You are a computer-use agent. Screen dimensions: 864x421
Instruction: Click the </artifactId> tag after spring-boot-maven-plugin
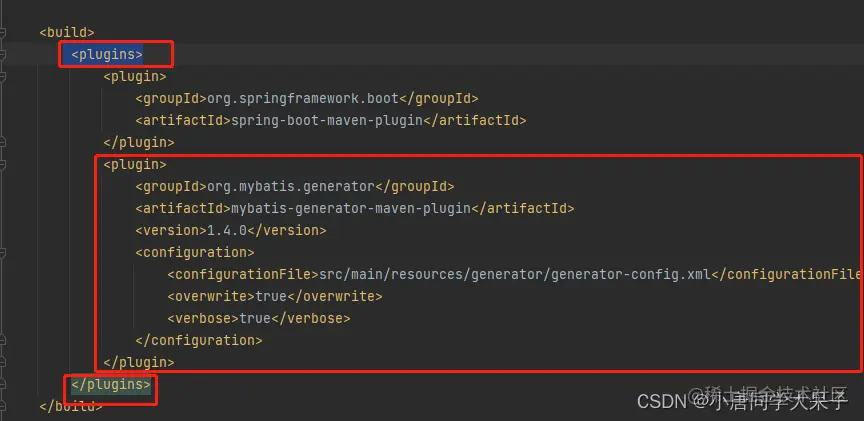475,121
